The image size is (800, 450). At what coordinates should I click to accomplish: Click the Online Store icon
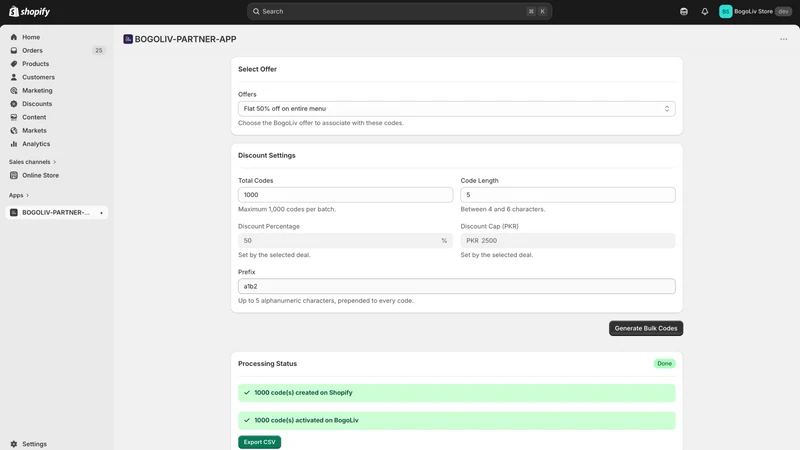(x=14, y=175)
